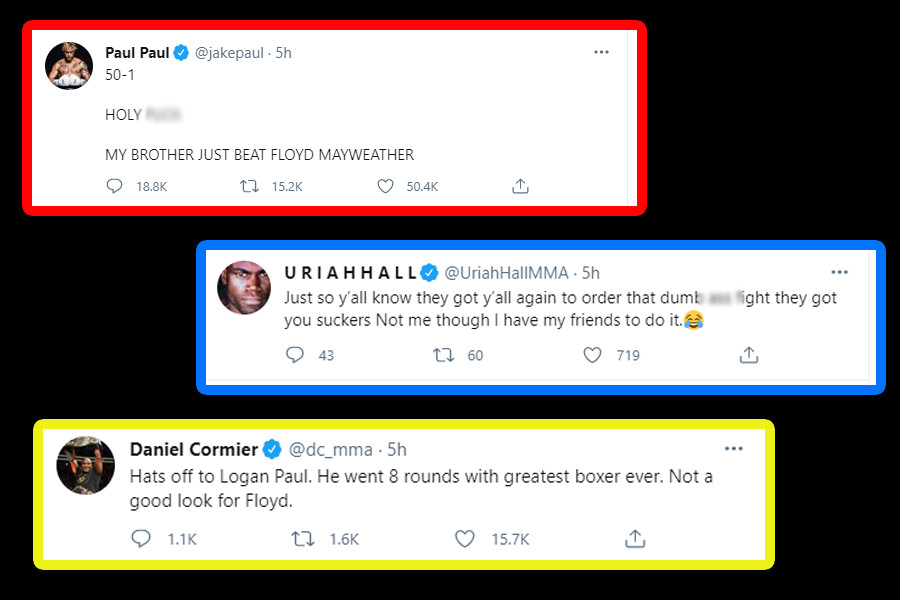This screenshot has height=600, width=900.
Task: Open the more options menu on Cormier's tweet
Action: click(734, 449)
